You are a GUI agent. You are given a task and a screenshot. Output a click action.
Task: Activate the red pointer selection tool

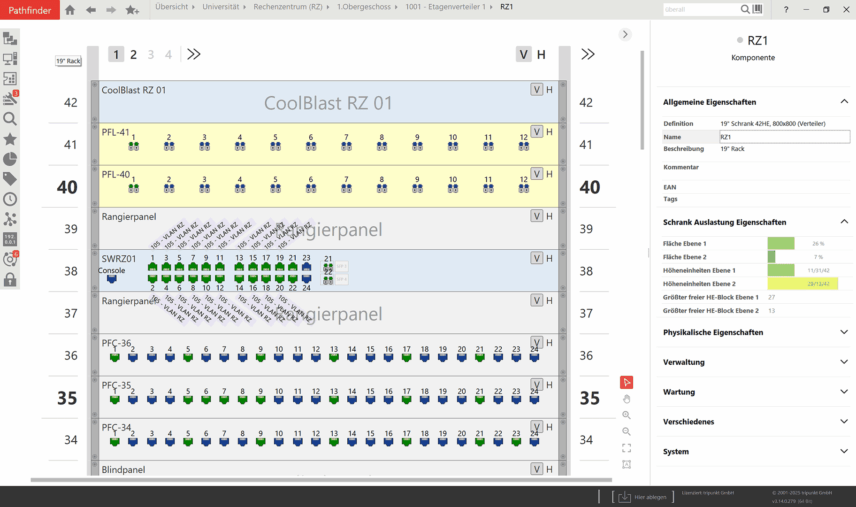tap(626, 382)
